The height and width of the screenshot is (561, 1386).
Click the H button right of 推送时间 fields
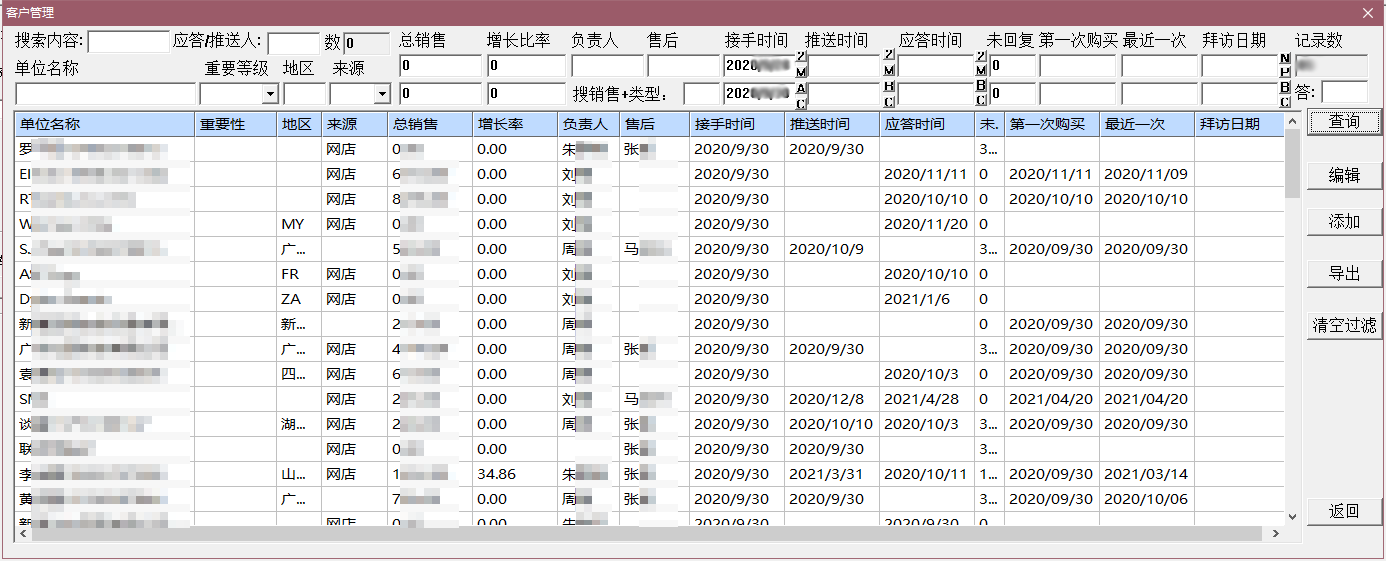coord(889,87)
